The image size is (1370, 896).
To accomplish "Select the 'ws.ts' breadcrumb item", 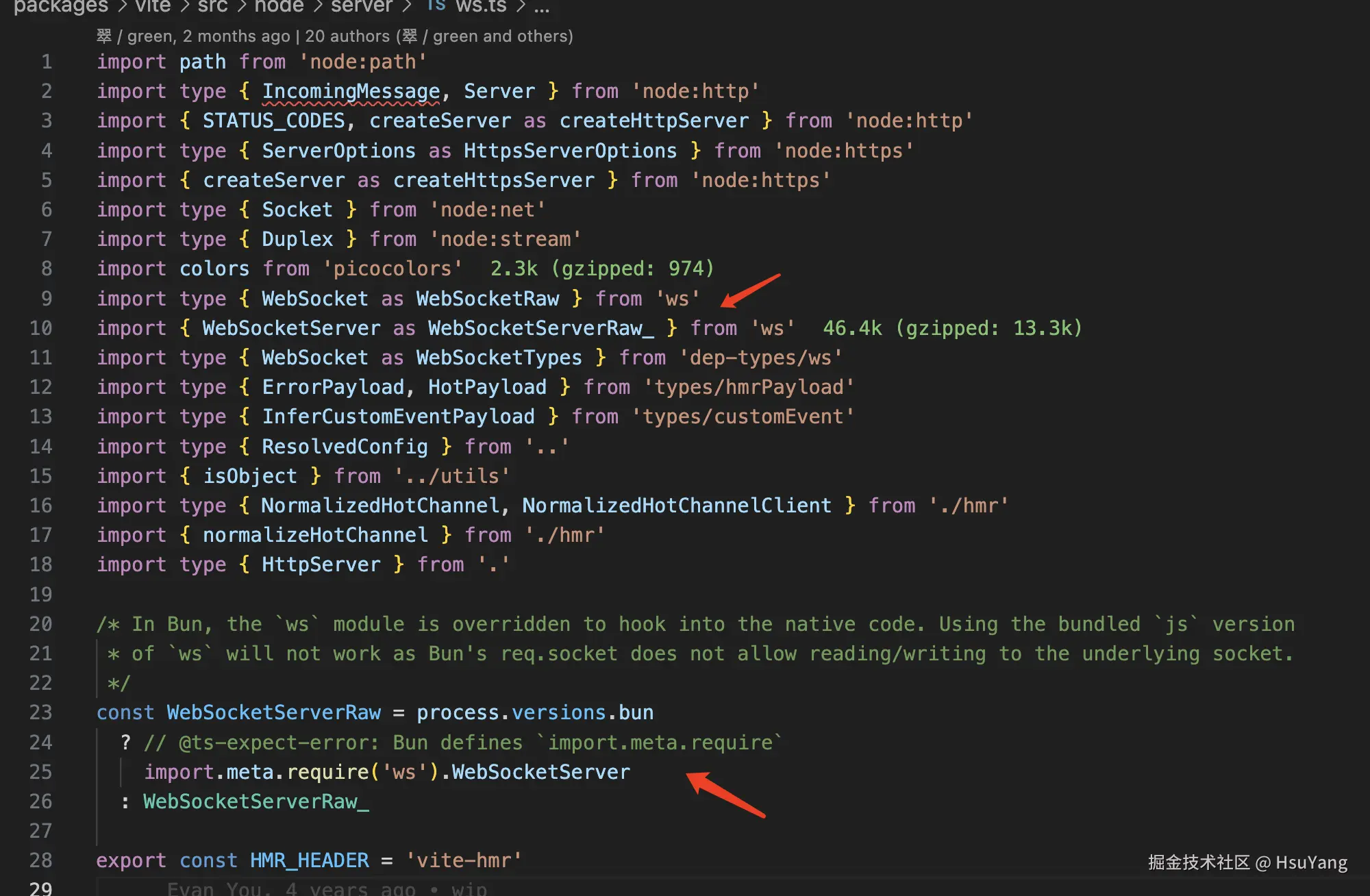I will [481, 6].
